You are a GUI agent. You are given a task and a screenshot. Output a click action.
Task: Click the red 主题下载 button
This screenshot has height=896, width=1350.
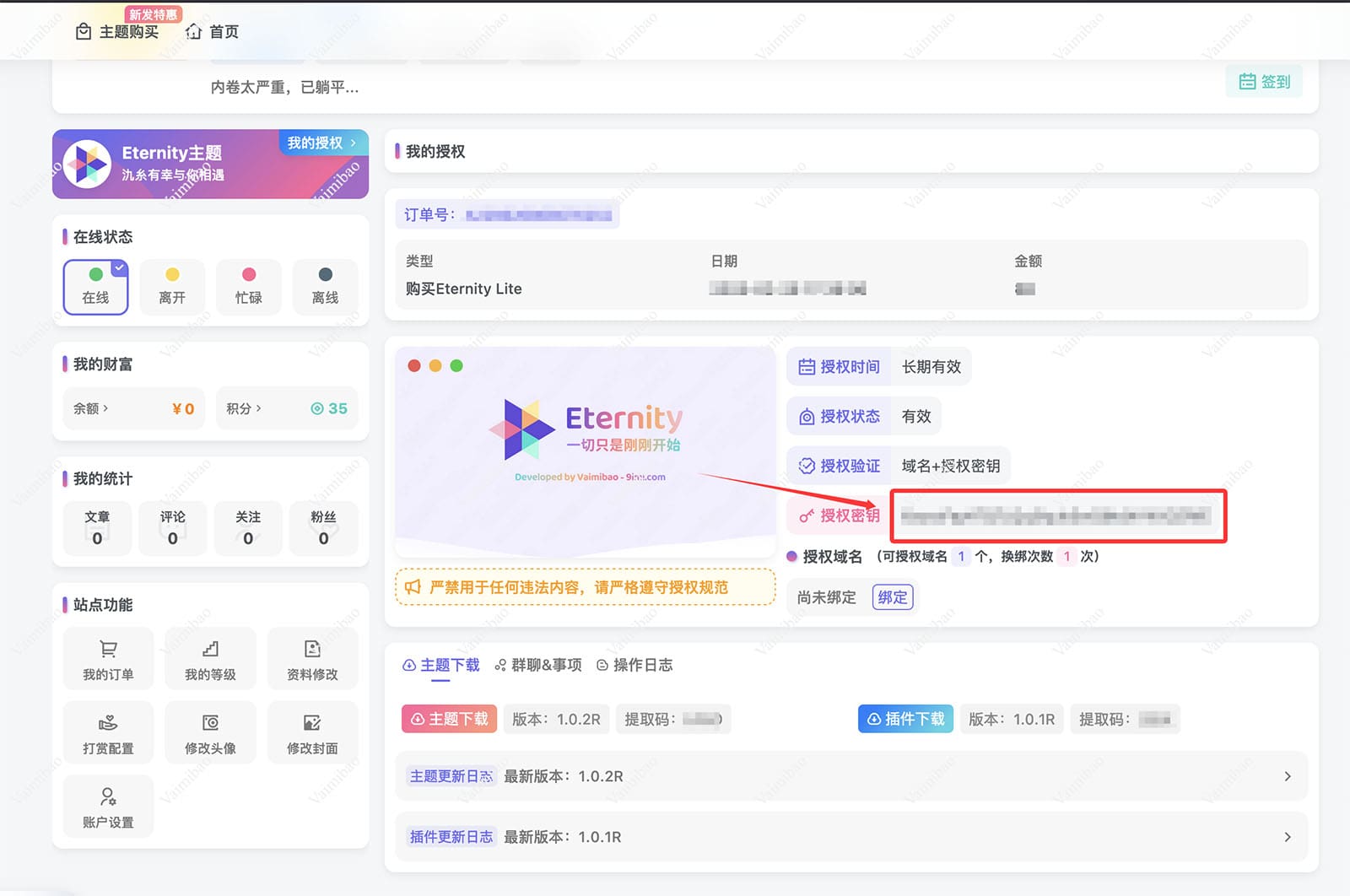(449, 719)
